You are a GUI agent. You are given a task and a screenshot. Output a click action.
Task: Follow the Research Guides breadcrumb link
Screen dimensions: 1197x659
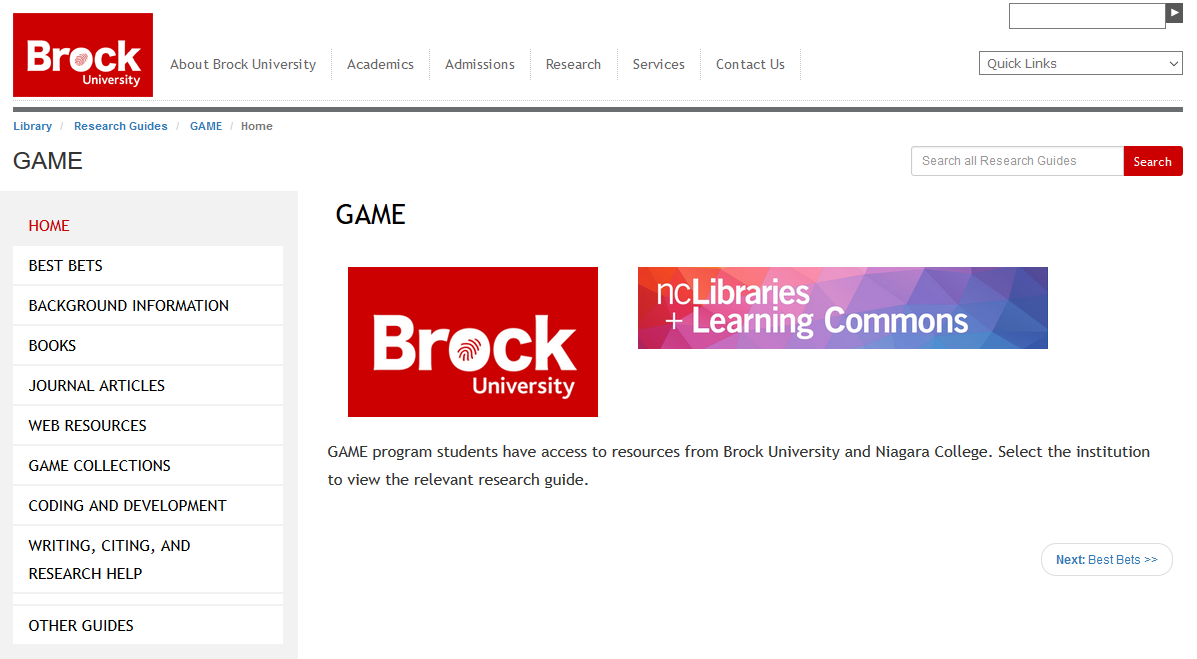[121, 126]
